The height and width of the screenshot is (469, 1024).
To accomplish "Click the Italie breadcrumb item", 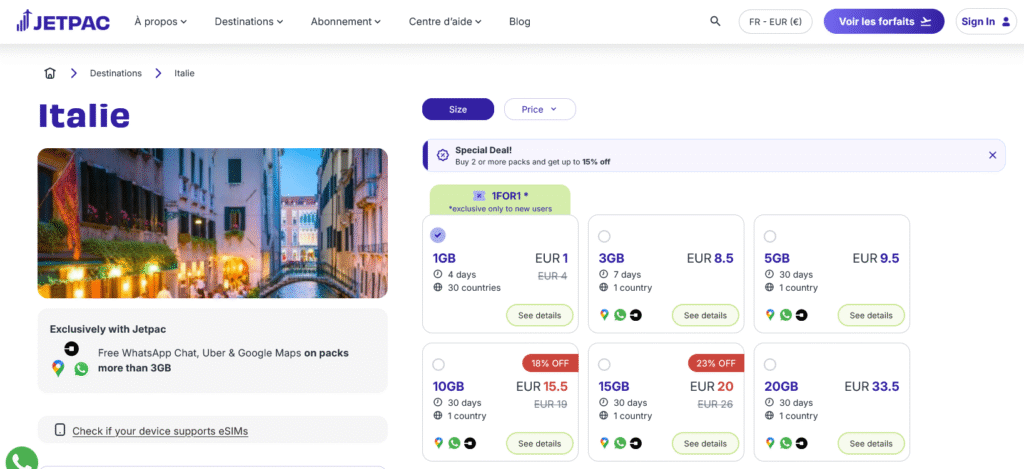I will click(184, 73).
